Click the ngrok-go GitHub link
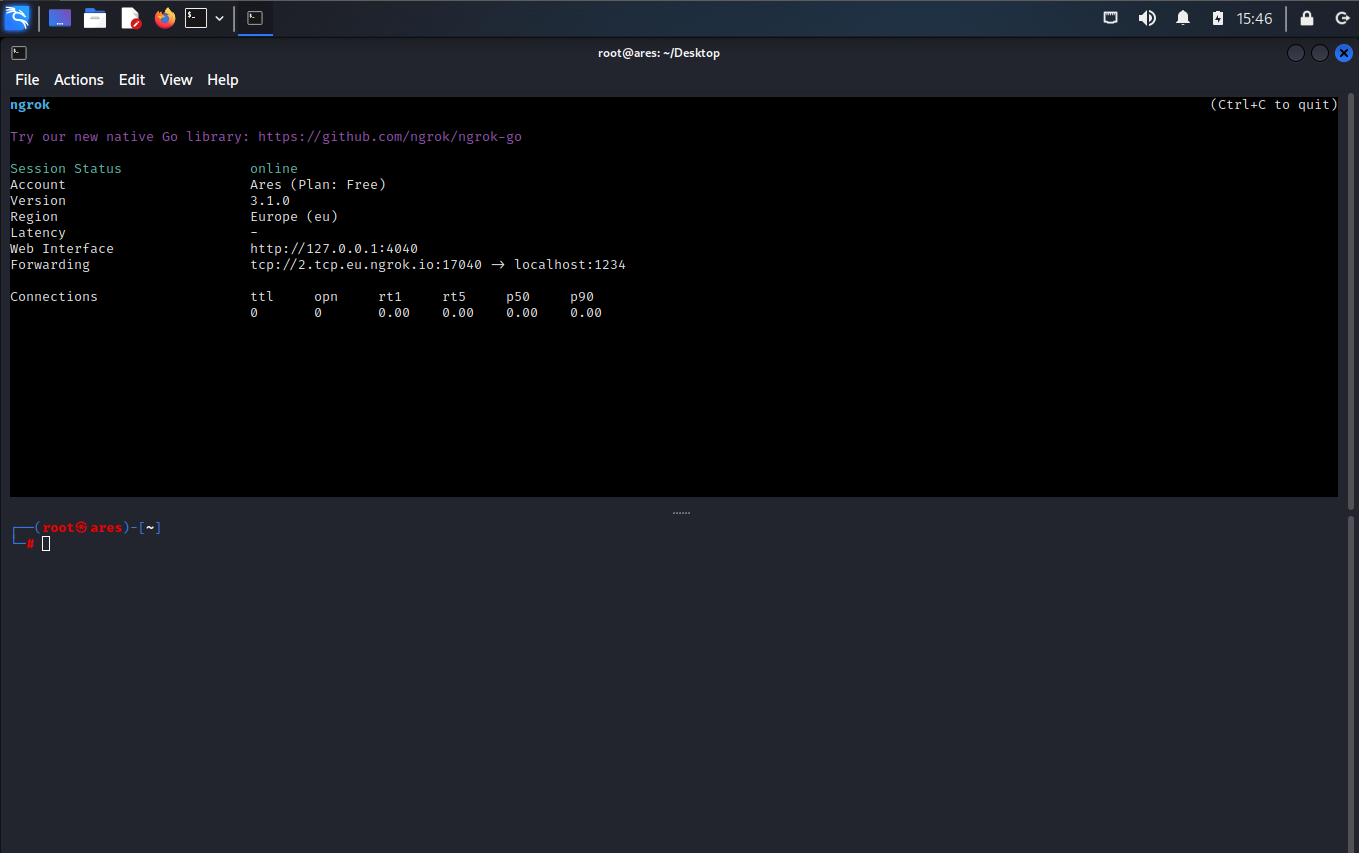1359x853 pixels. (x=390, y=137)
